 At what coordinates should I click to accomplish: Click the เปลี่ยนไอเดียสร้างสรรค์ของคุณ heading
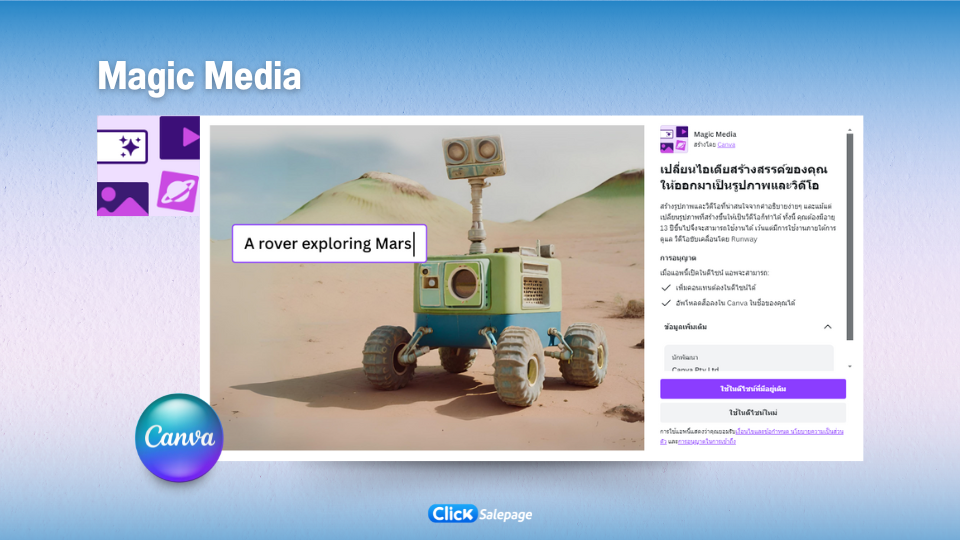pyautogui.click(x=744, y=177)
